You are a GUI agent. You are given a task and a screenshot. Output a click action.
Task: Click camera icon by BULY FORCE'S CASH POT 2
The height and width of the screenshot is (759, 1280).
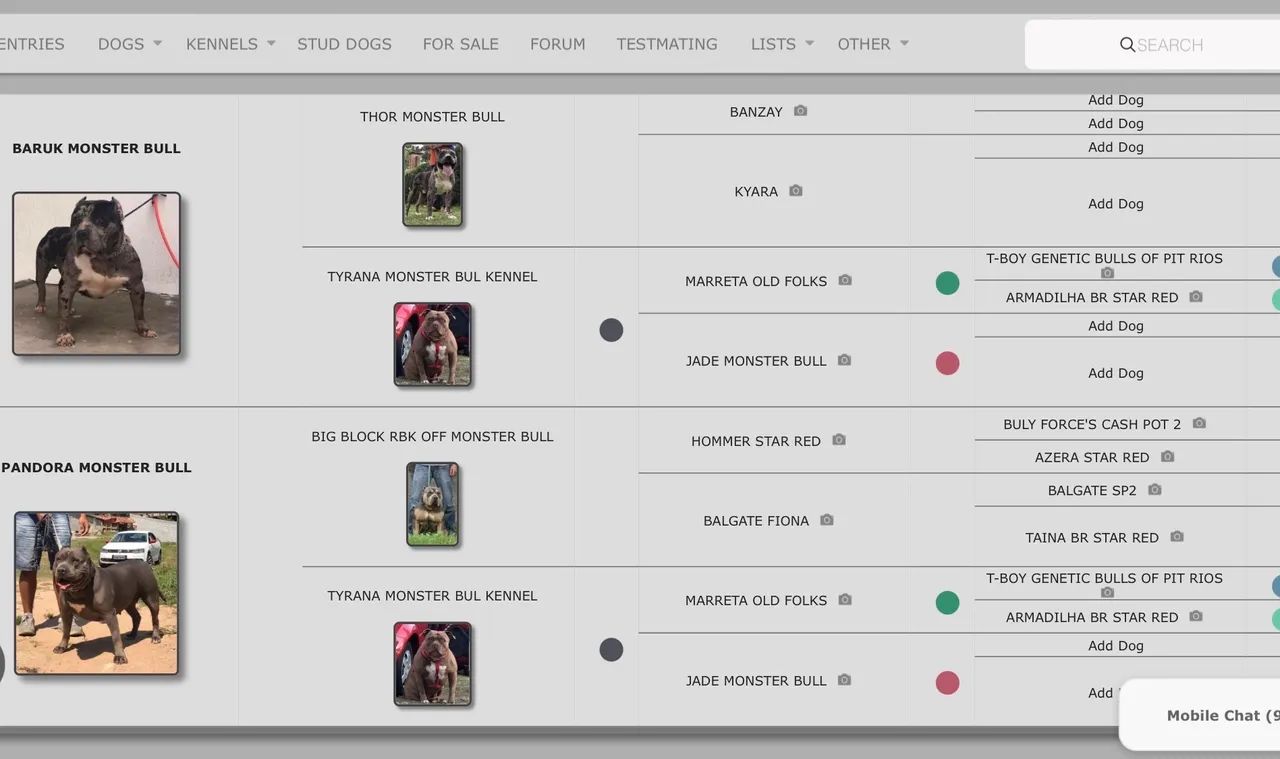[1198, 424]
